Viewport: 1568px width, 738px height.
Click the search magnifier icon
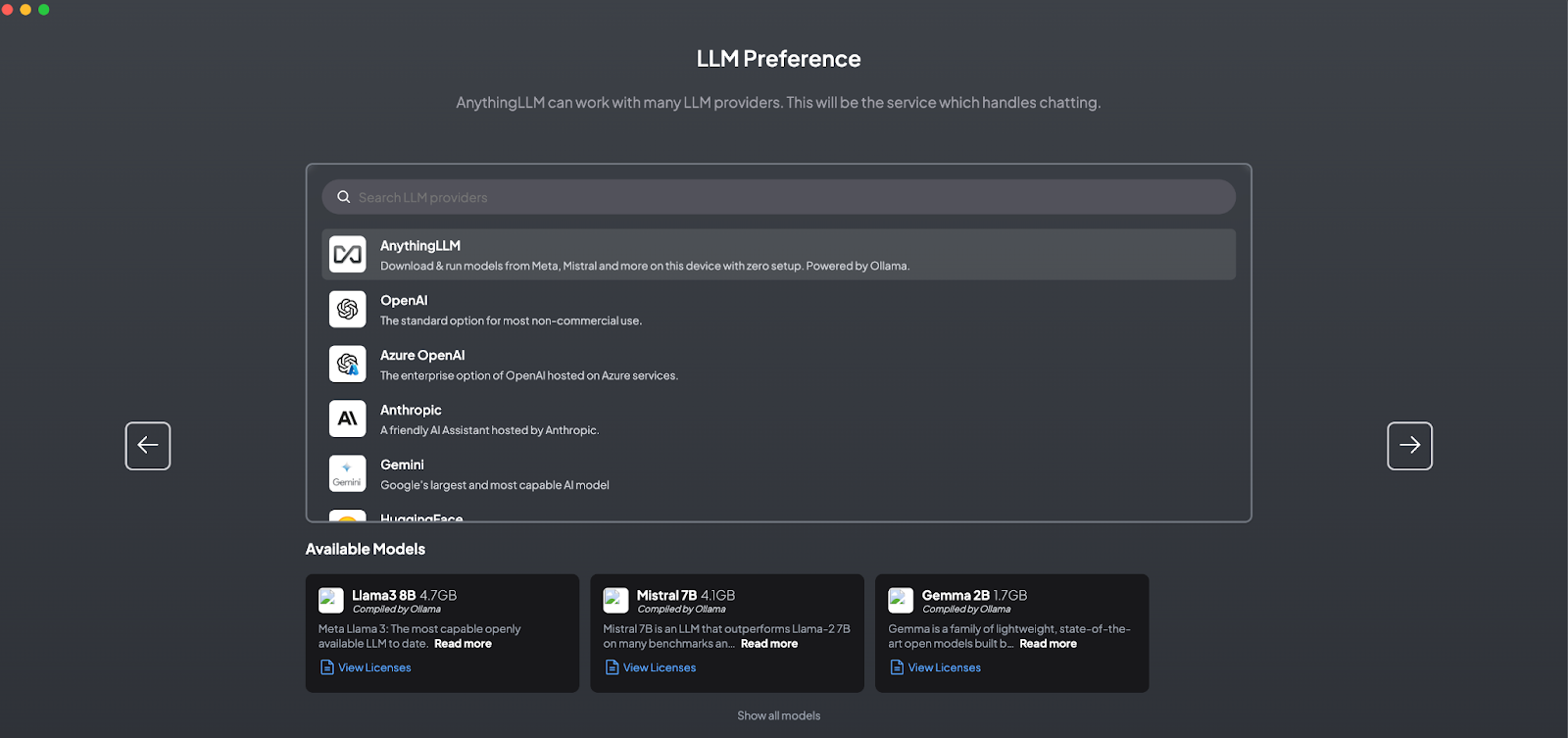344,197
